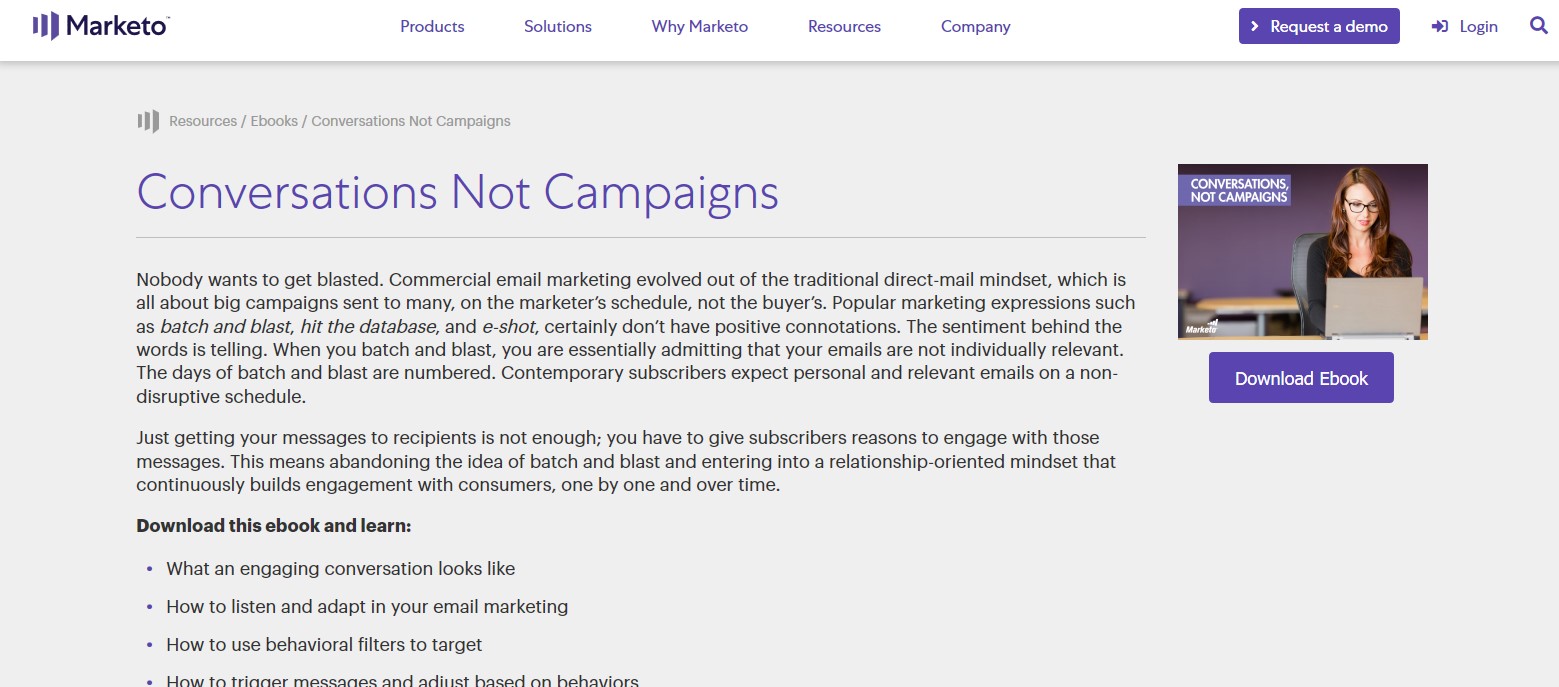The width and height of the screenshot is (1559, 687).
Task: Open the Products menu
Action: 432,27
